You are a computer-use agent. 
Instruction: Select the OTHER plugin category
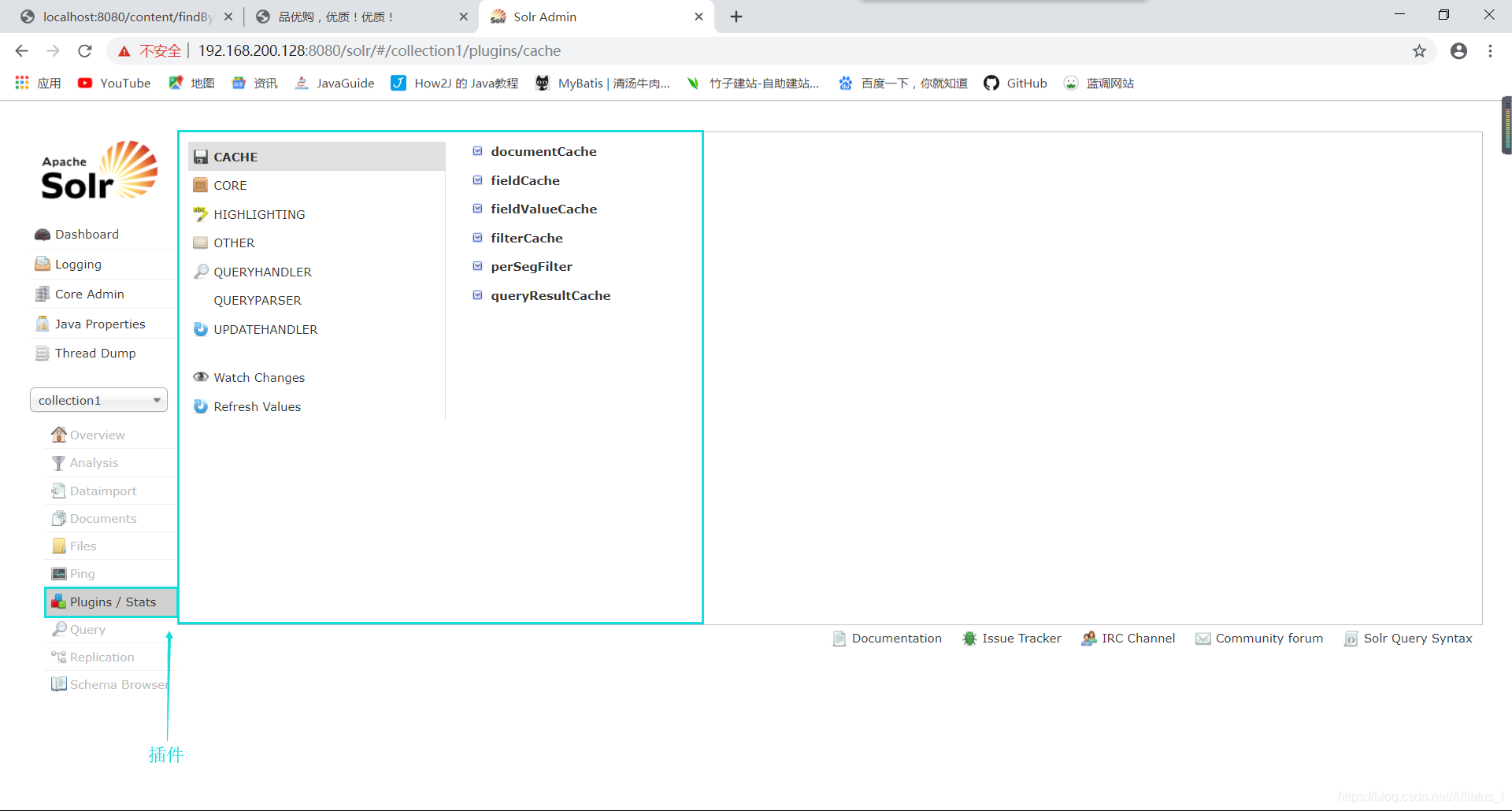tap(317, 243)
